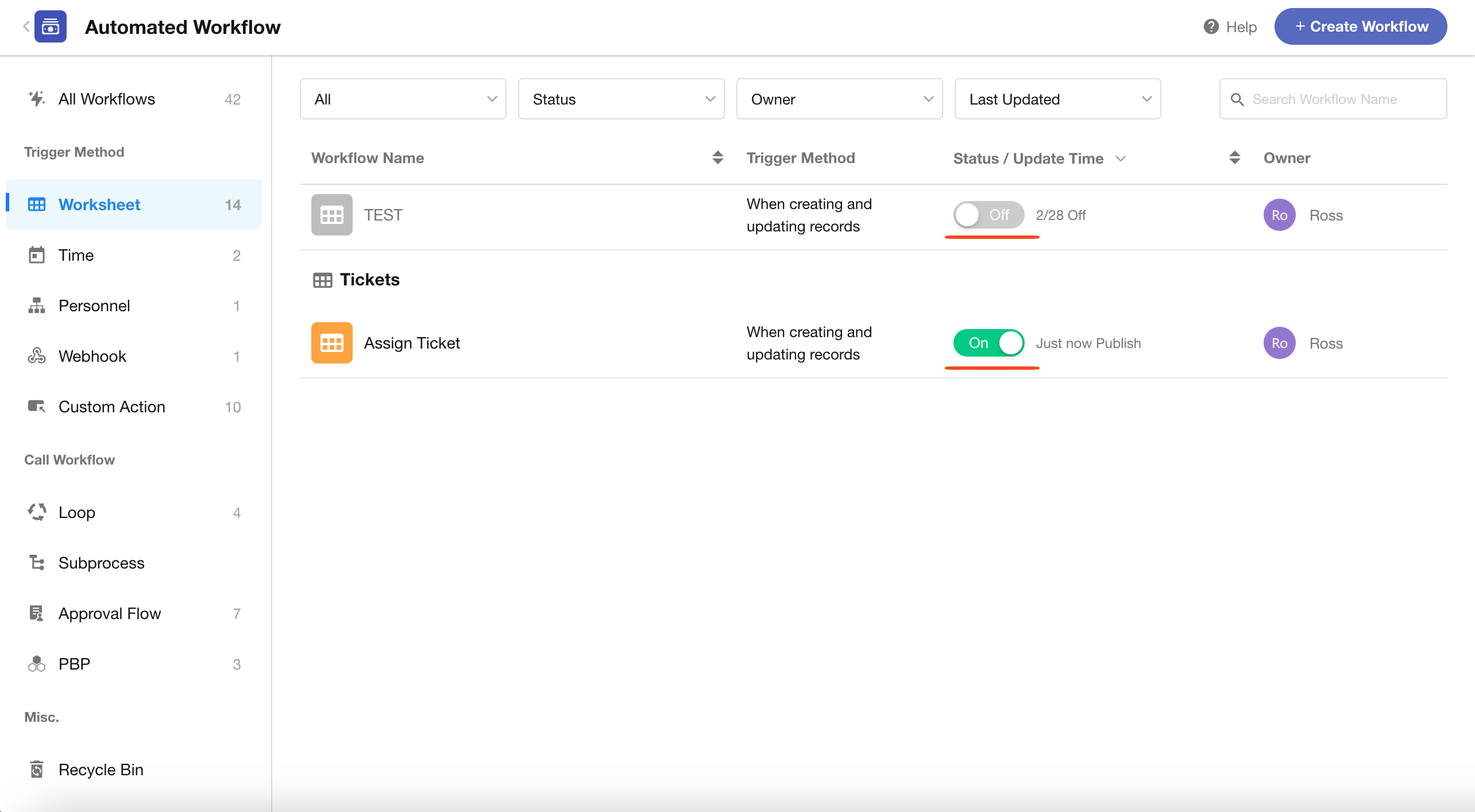Open the Last Updated sort dropdown
This screenshot has width=1475, height=812.
(x=1057, y=99)
